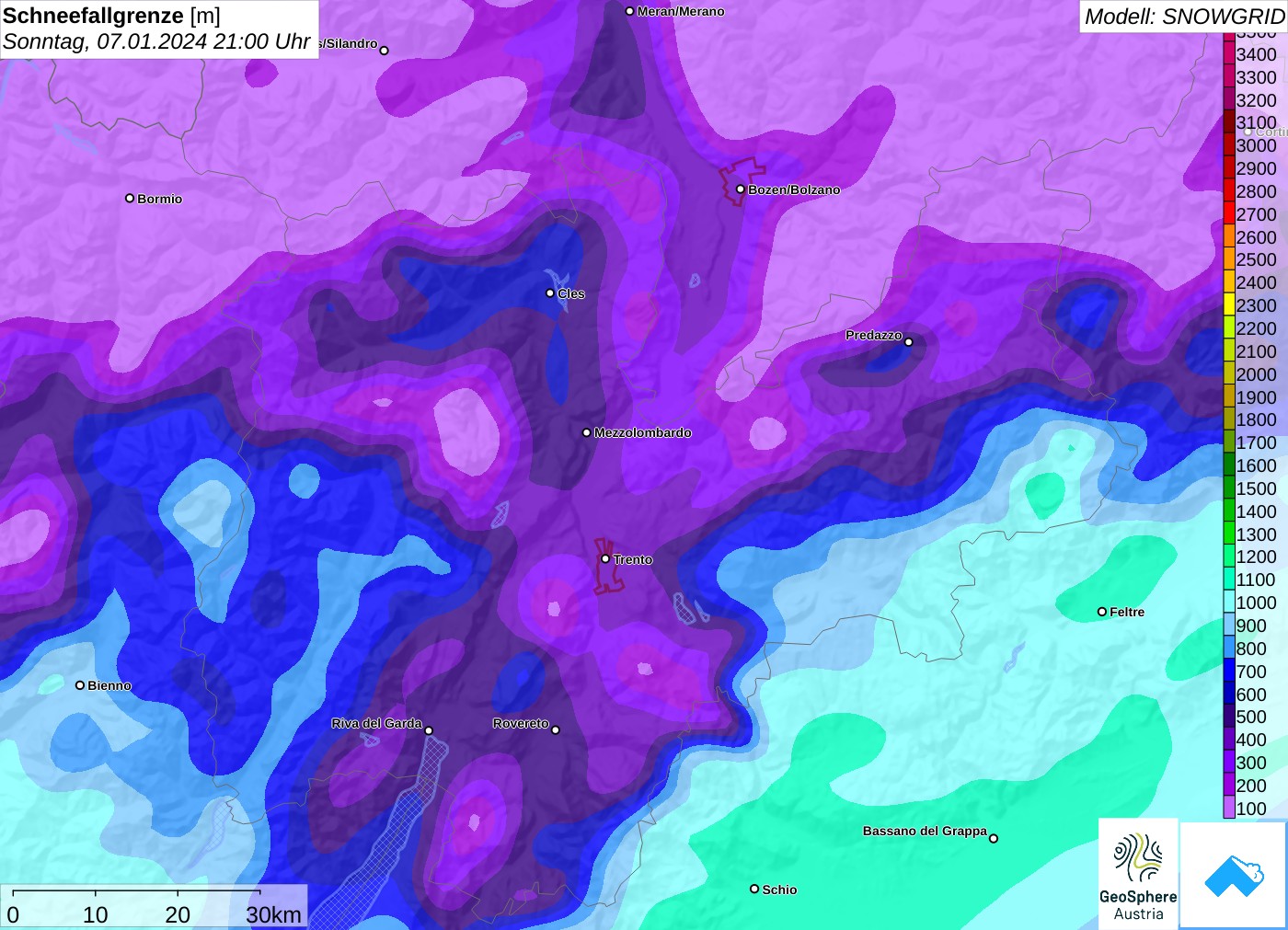Viewport: 1288px width, 930px height.
Task: Click the Bassano del Grappa label
Action: 925,831
